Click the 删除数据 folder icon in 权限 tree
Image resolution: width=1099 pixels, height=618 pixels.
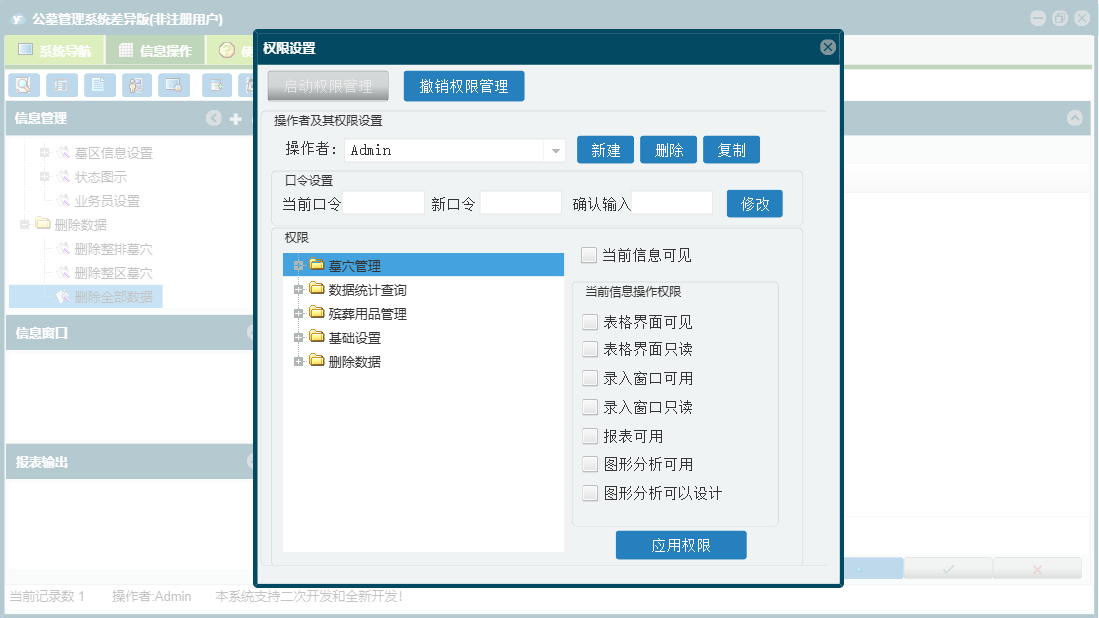click(x=317, y=361)
